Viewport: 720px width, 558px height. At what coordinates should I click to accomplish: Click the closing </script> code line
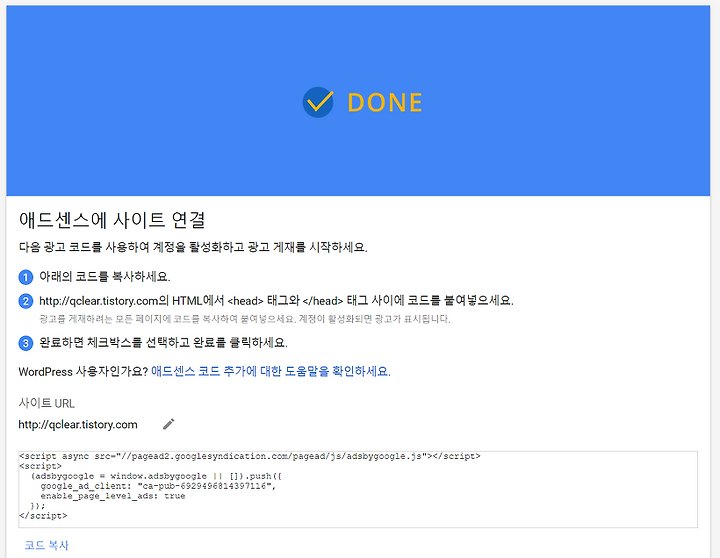coord(43,516)
